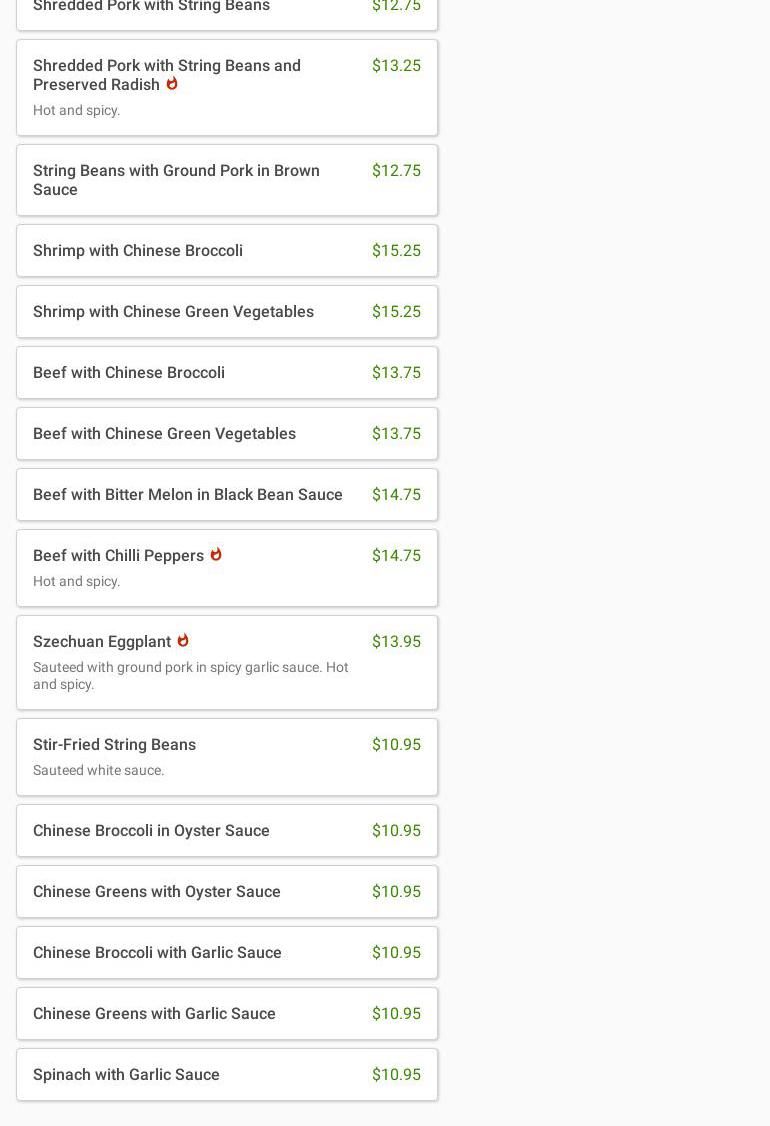Screen dimensions: 770x1126
Task: Click the $15.25 price of Shrimp with Chinese Broccoli
Action: point(396,251)
